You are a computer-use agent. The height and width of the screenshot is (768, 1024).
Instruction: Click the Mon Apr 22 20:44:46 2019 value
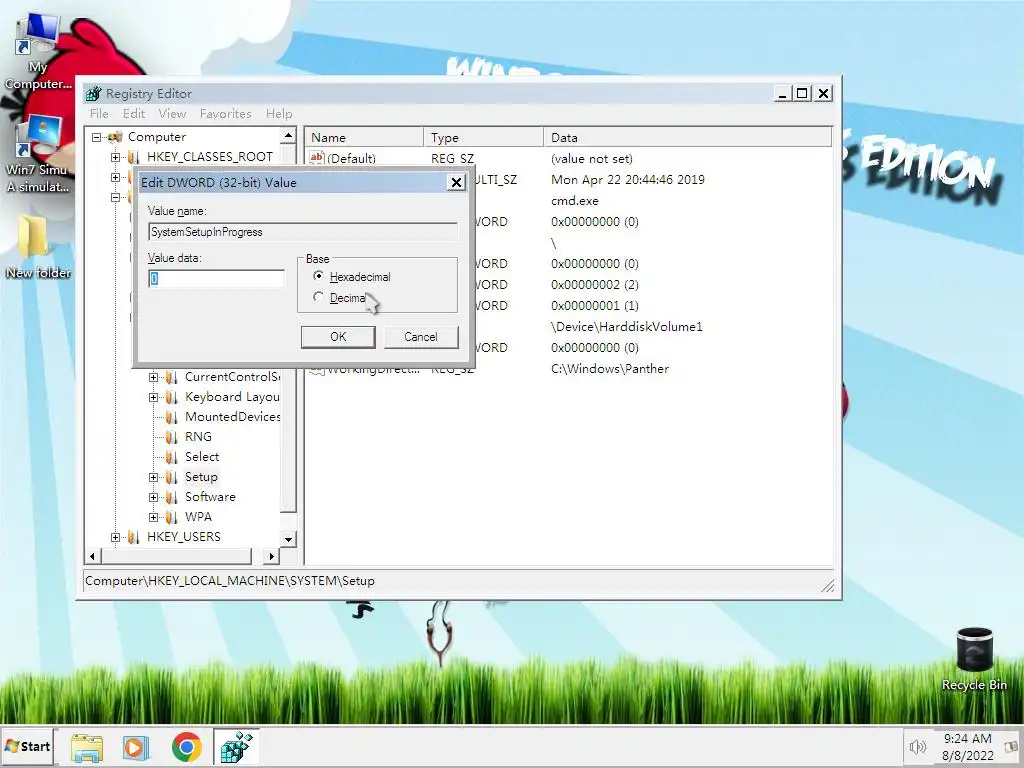[628, 180]
